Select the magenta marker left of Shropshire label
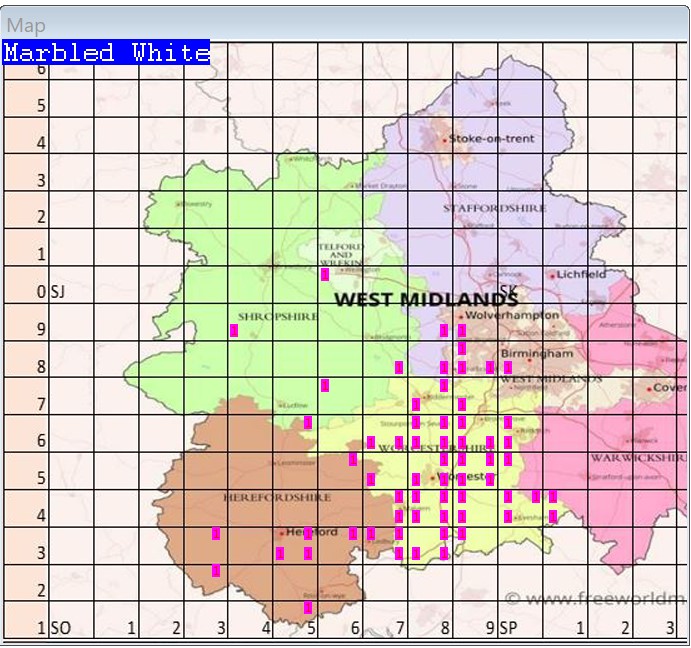 pos(234,330)
